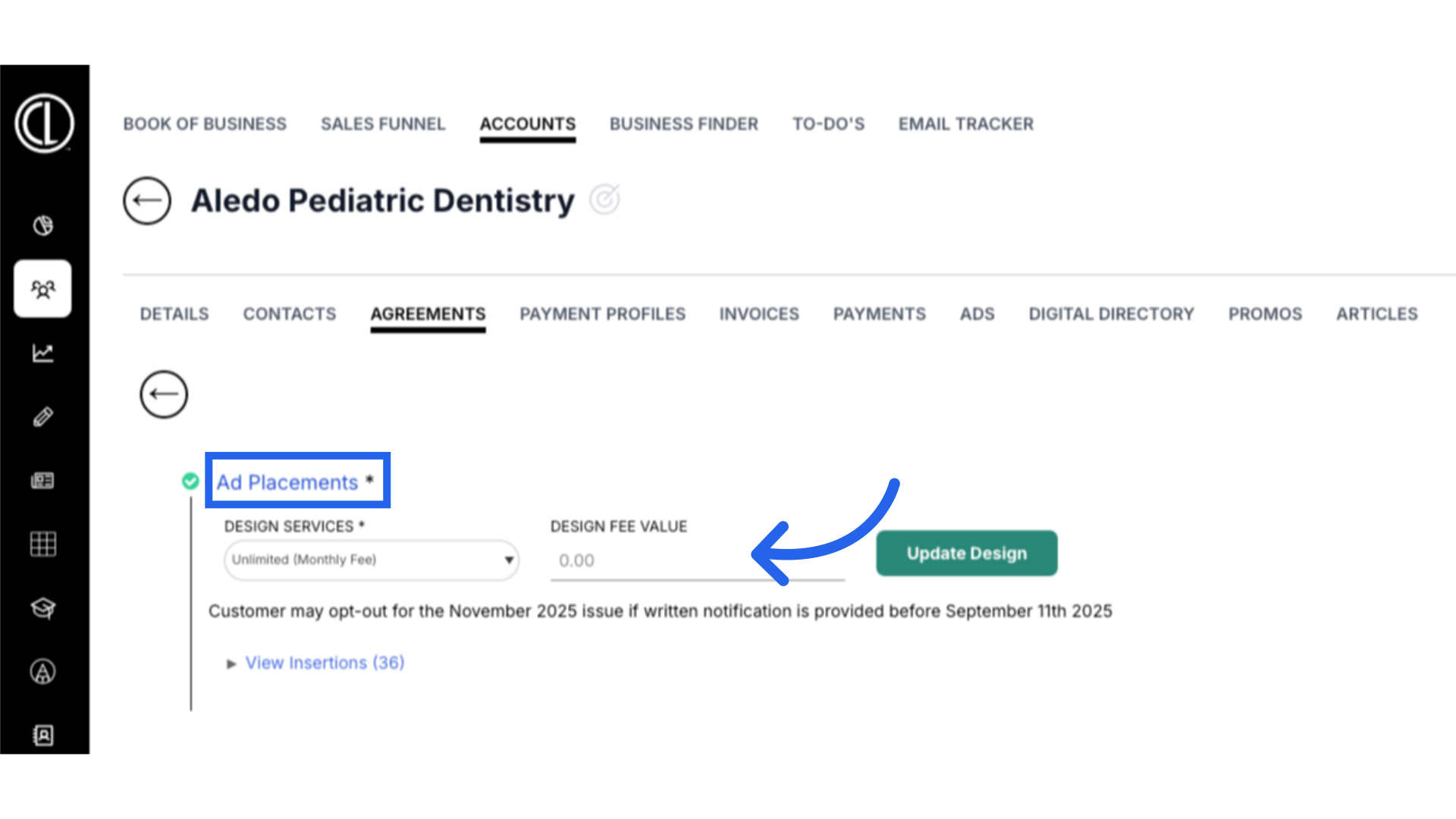The height and width of the screenshot is (819, 1456).
Task: Click the back arrow beside Aledo Pediatric Dentistry
Action: 147,201
